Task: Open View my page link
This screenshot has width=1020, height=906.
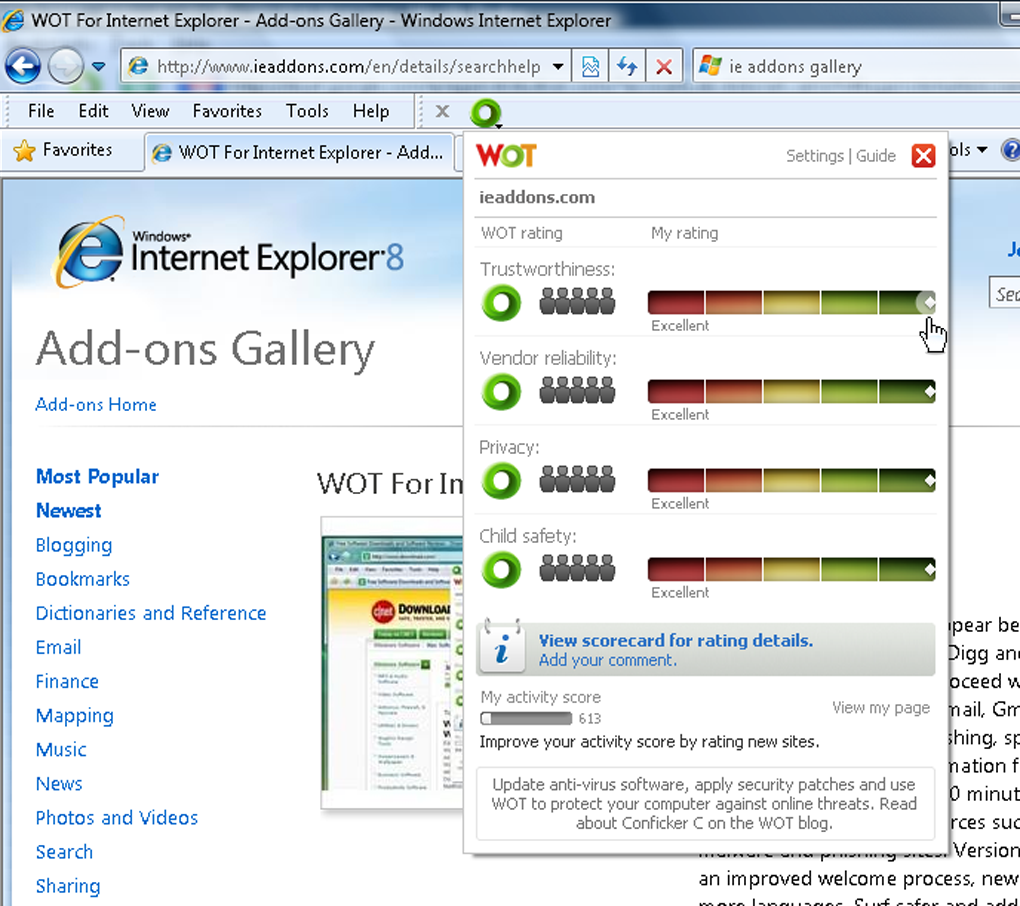Action: tap(881, 708)
